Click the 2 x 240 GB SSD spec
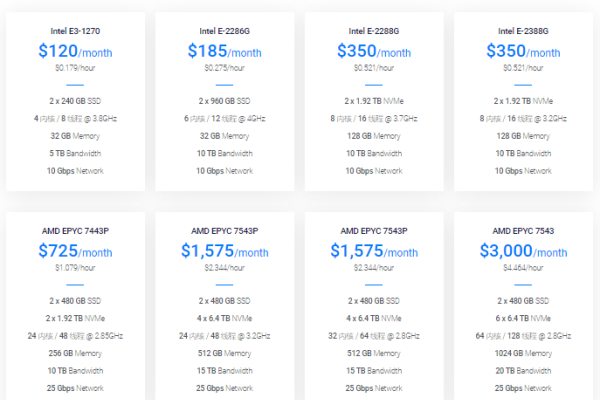Screen dimensions: 600x400 75,101
